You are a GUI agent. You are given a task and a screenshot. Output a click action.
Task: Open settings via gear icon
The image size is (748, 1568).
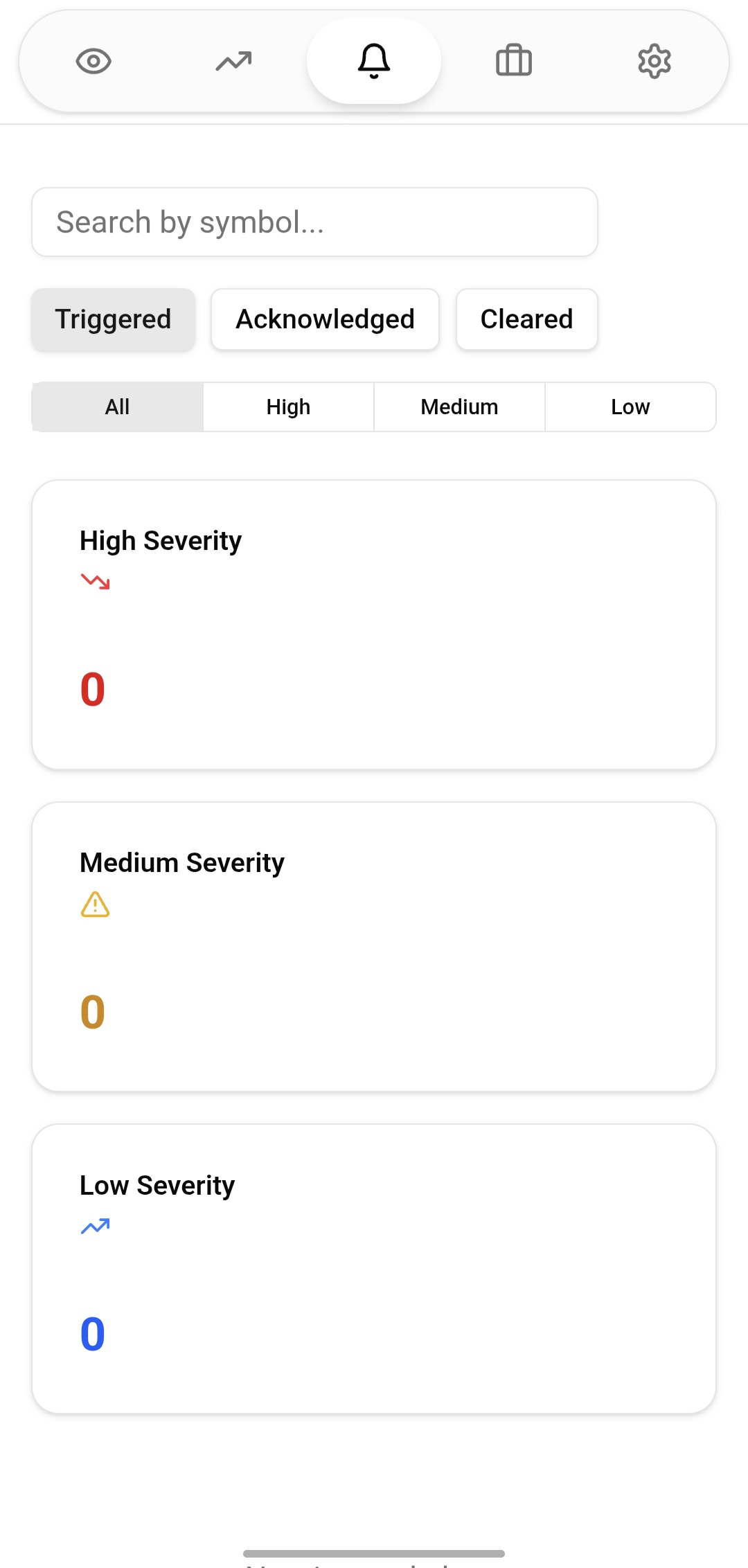click(x=654, y=61)
